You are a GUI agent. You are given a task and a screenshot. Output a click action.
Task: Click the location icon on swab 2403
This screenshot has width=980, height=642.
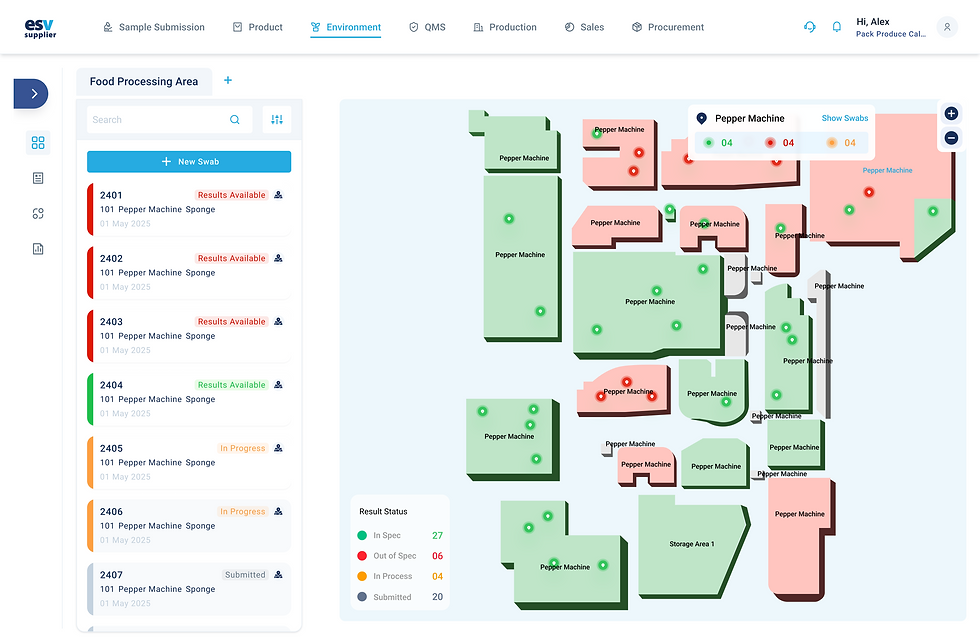[278, 321]
